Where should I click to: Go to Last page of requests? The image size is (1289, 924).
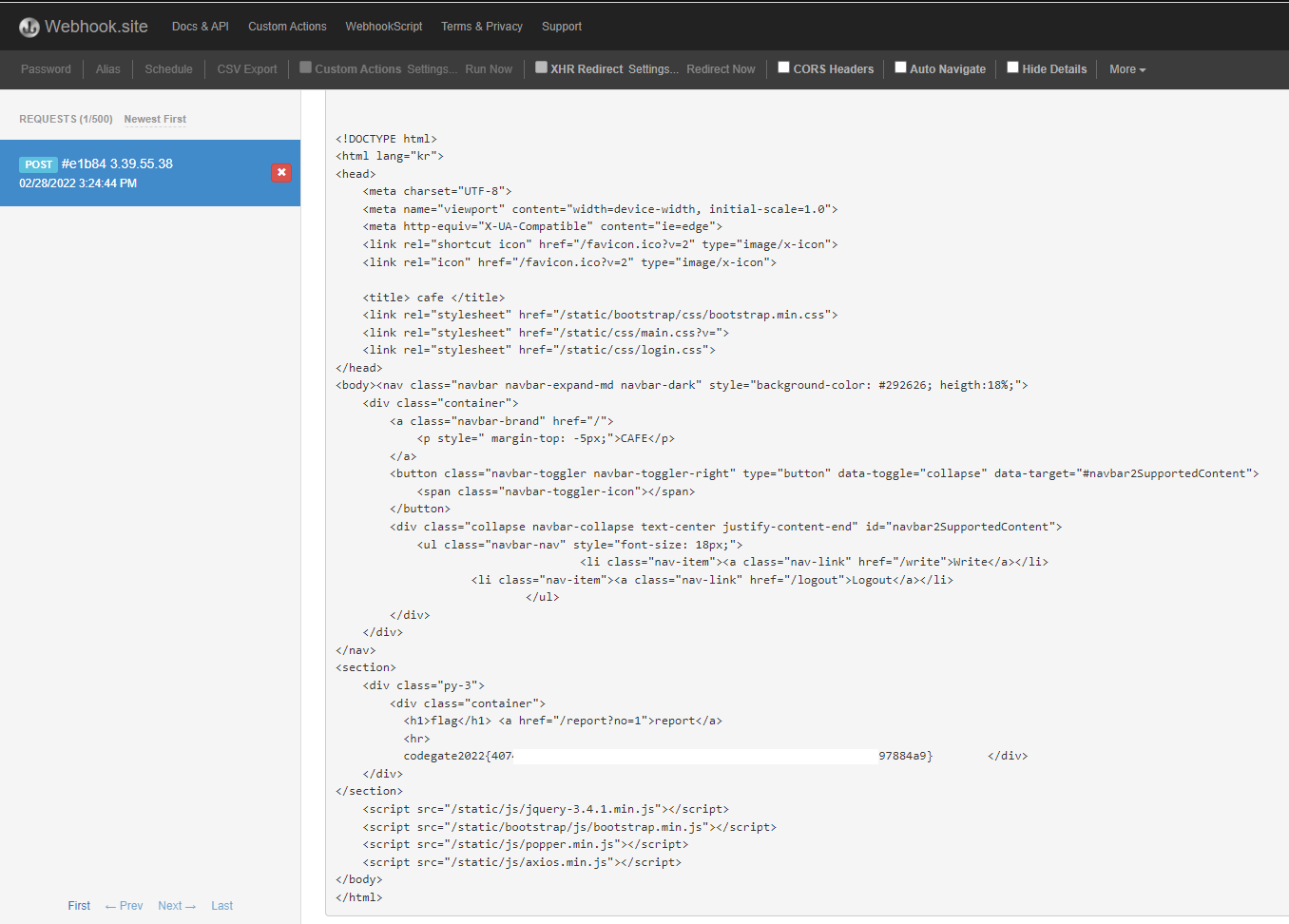tap(221, 906)
